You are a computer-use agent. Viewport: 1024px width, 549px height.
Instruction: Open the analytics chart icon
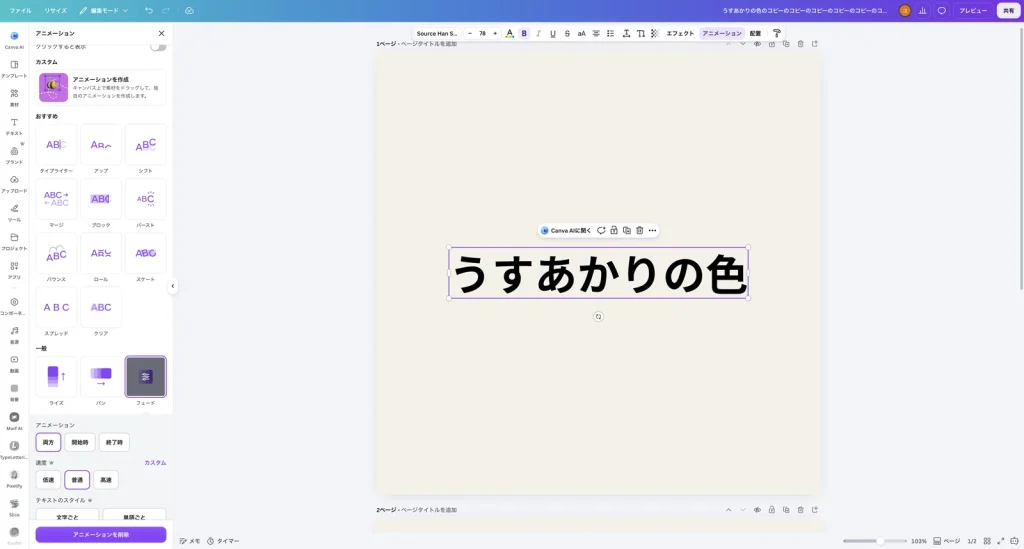(x=923, y=10)
